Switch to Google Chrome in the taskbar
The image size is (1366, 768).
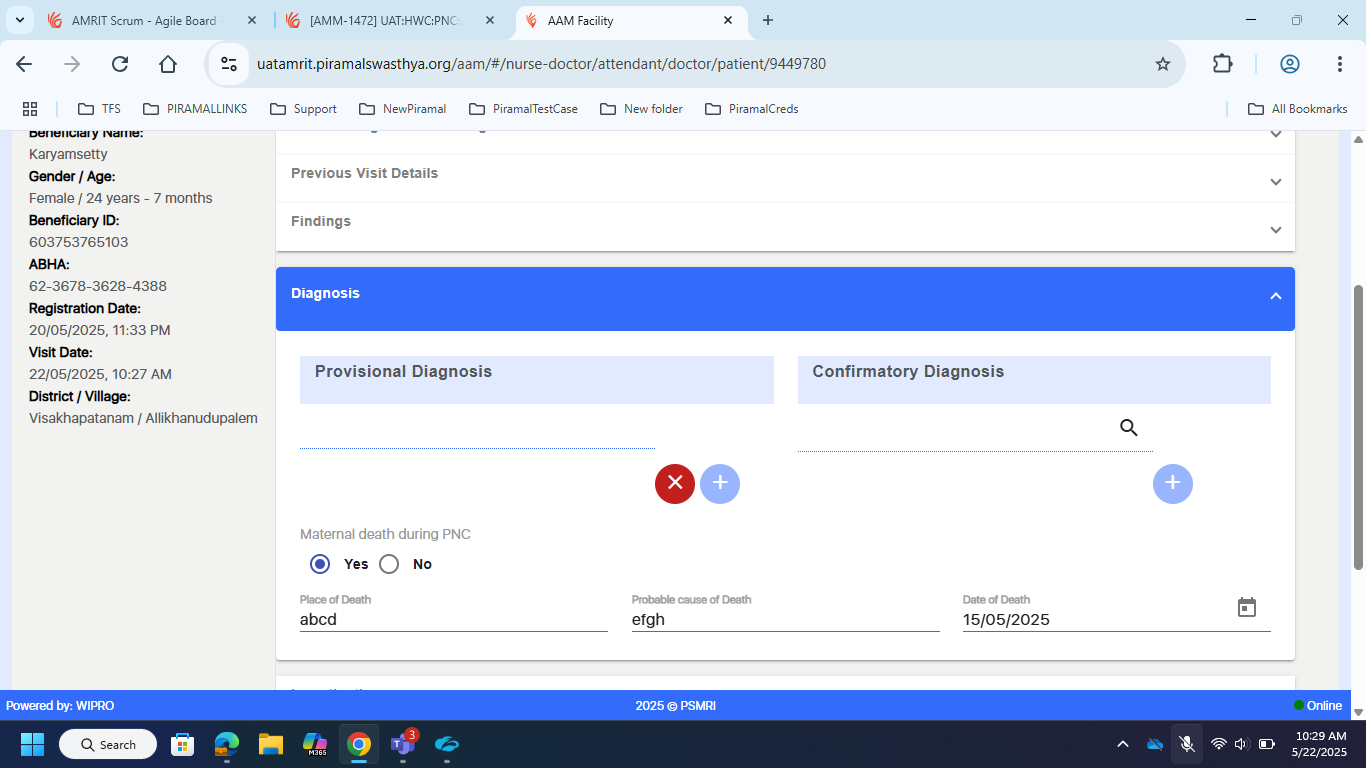[359, 744]
